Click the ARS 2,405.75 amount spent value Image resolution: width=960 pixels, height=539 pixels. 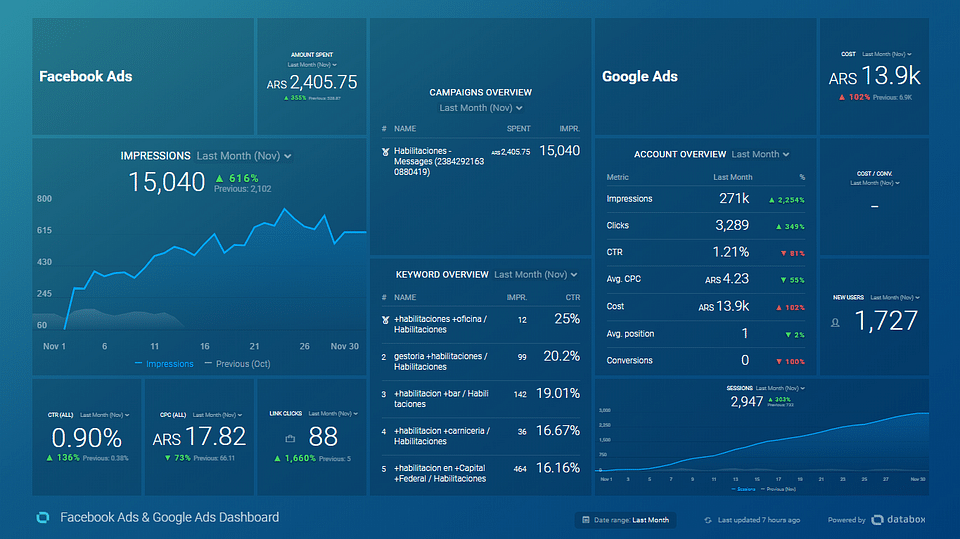[312, 83]
